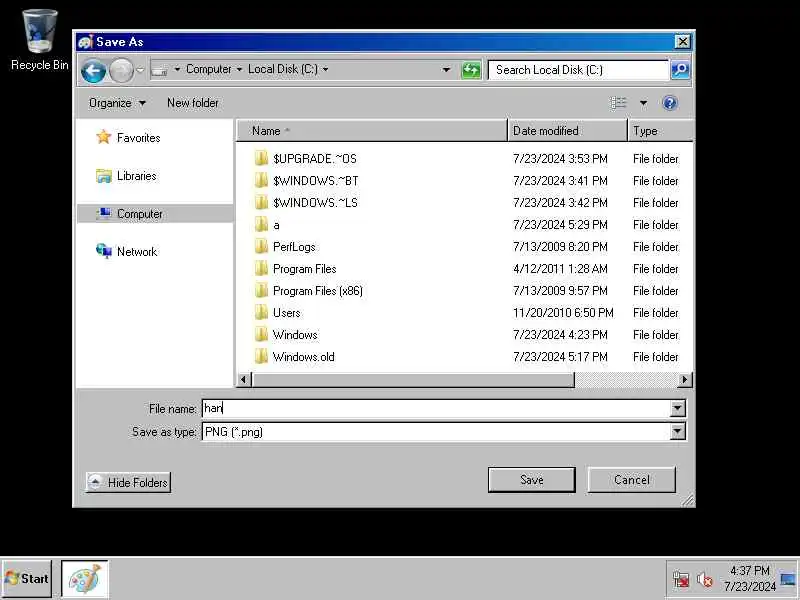
Task: Click the drive icon in address bar
Action: [160, 70]
